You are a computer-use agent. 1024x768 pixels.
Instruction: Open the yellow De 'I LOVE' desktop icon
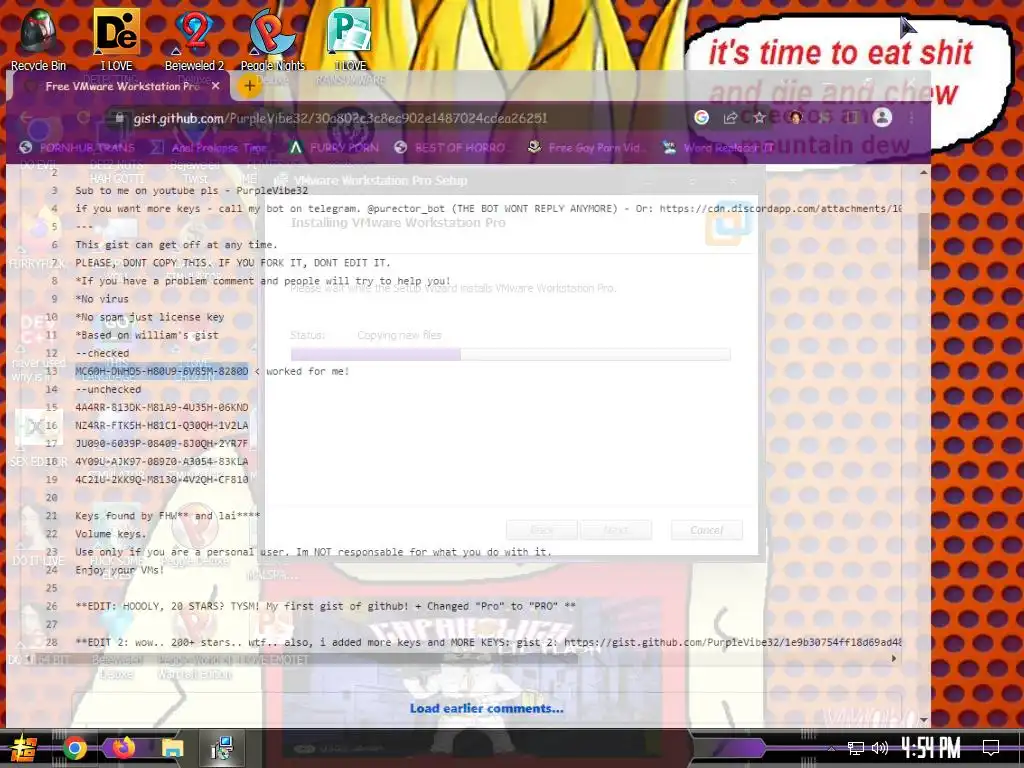116,38
